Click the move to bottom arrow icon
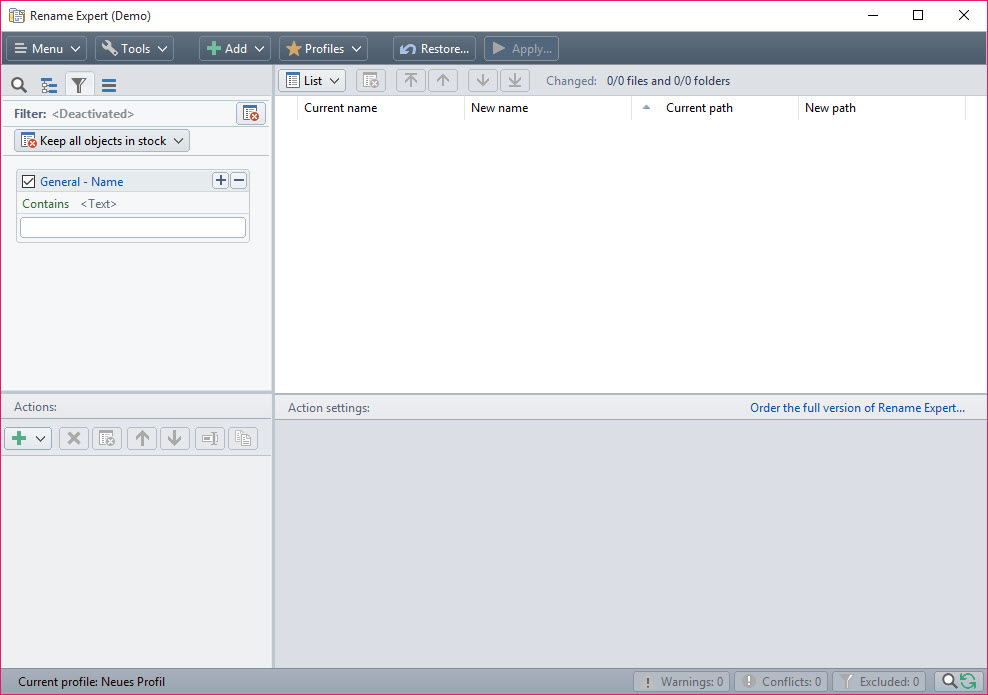The image size is (988, 695). (x=515, y=81)
